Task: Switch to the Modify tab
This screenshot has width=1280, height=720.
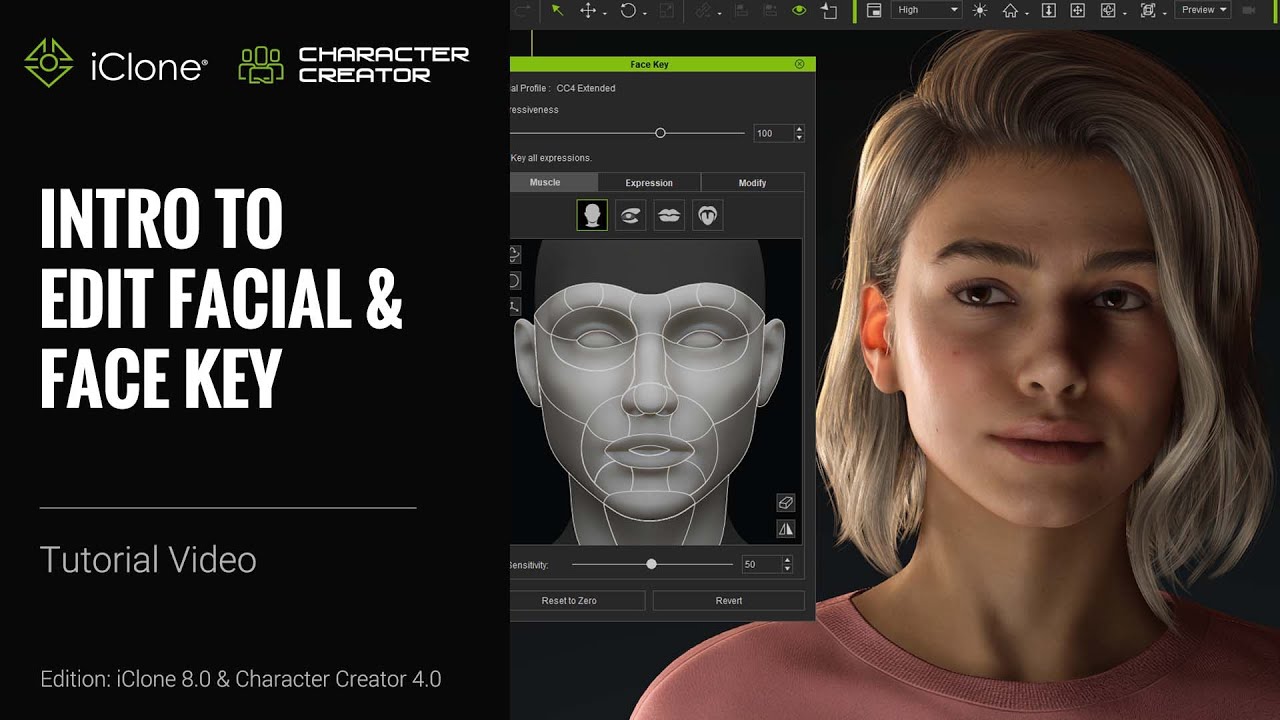Action: pos(752,183)
